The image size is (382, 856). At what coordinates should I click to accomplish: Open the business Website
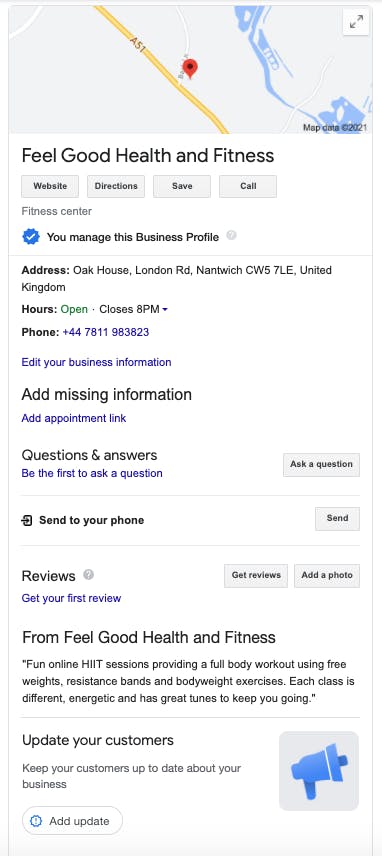click(x=50, y=186)
